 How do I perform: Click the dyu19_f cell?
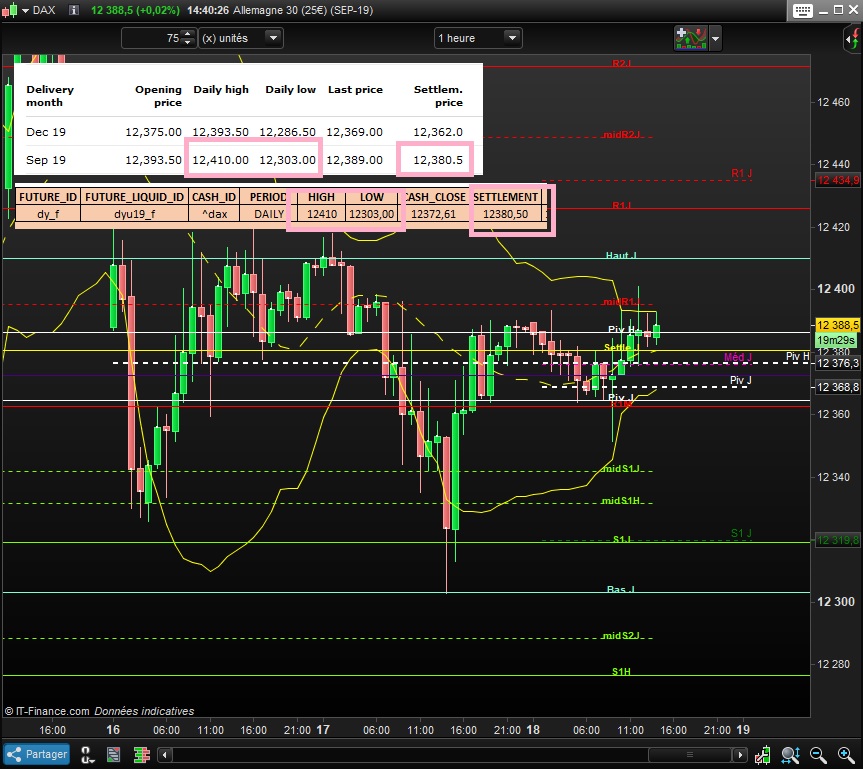coord(134,214)
